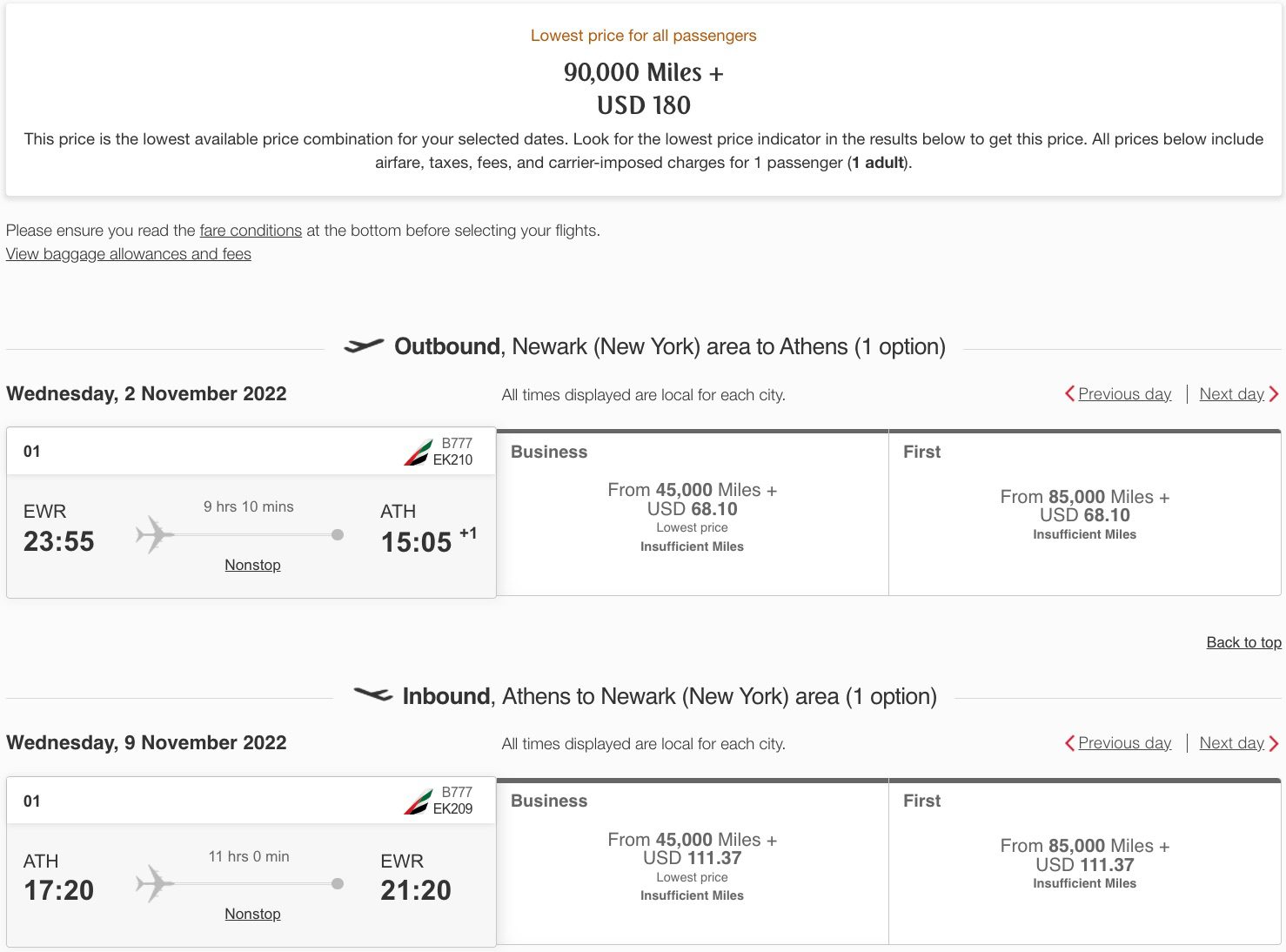This screenshot has width=1286, height=952.
Task: Click Back to top link
Action: [1243, 642]
